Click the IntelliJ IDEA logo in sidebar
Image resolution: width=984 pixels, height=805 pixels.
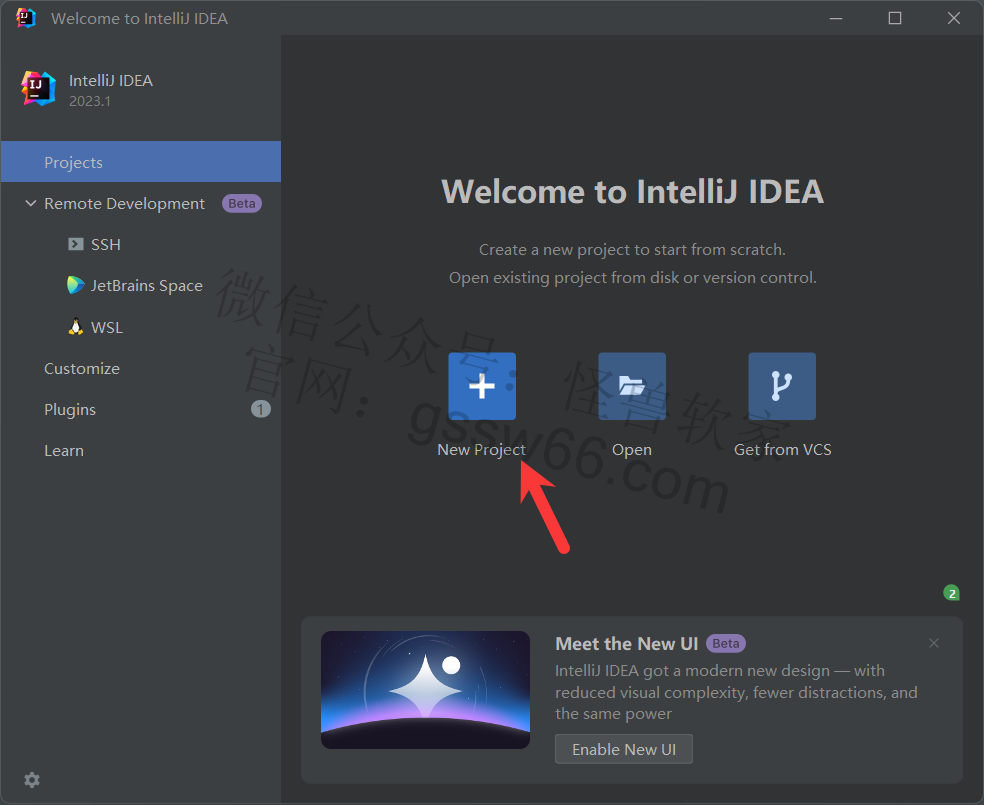pyautogui.click(x=38, y=88)
